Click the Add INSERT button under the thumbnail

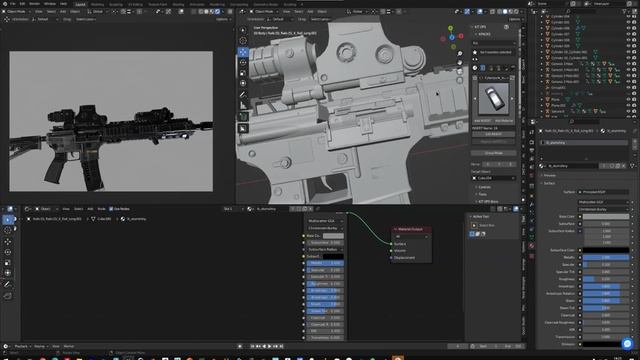coord(482,121)
